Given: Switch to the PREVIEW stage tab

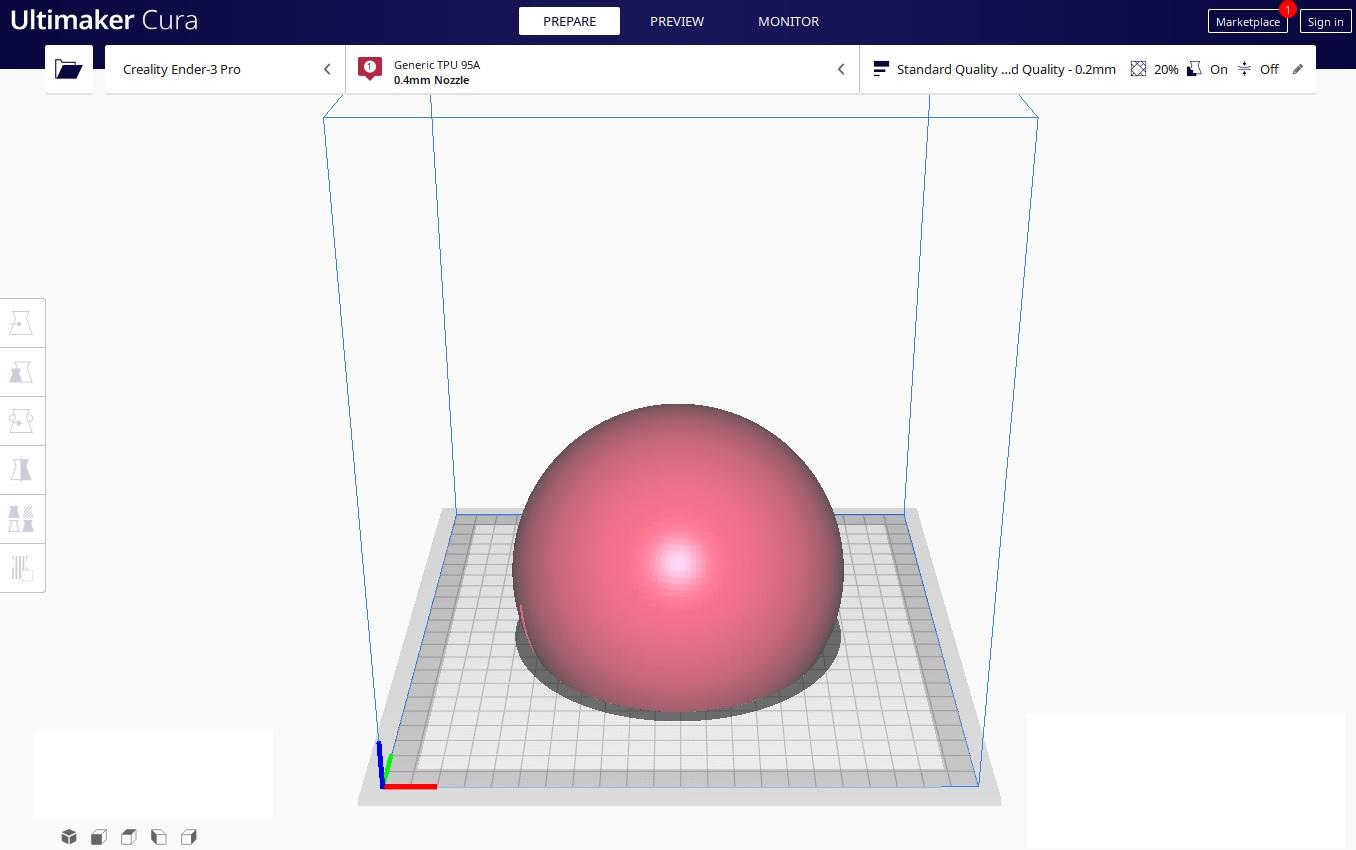Looking at the screenshot, I should click(x=677, y=21).
